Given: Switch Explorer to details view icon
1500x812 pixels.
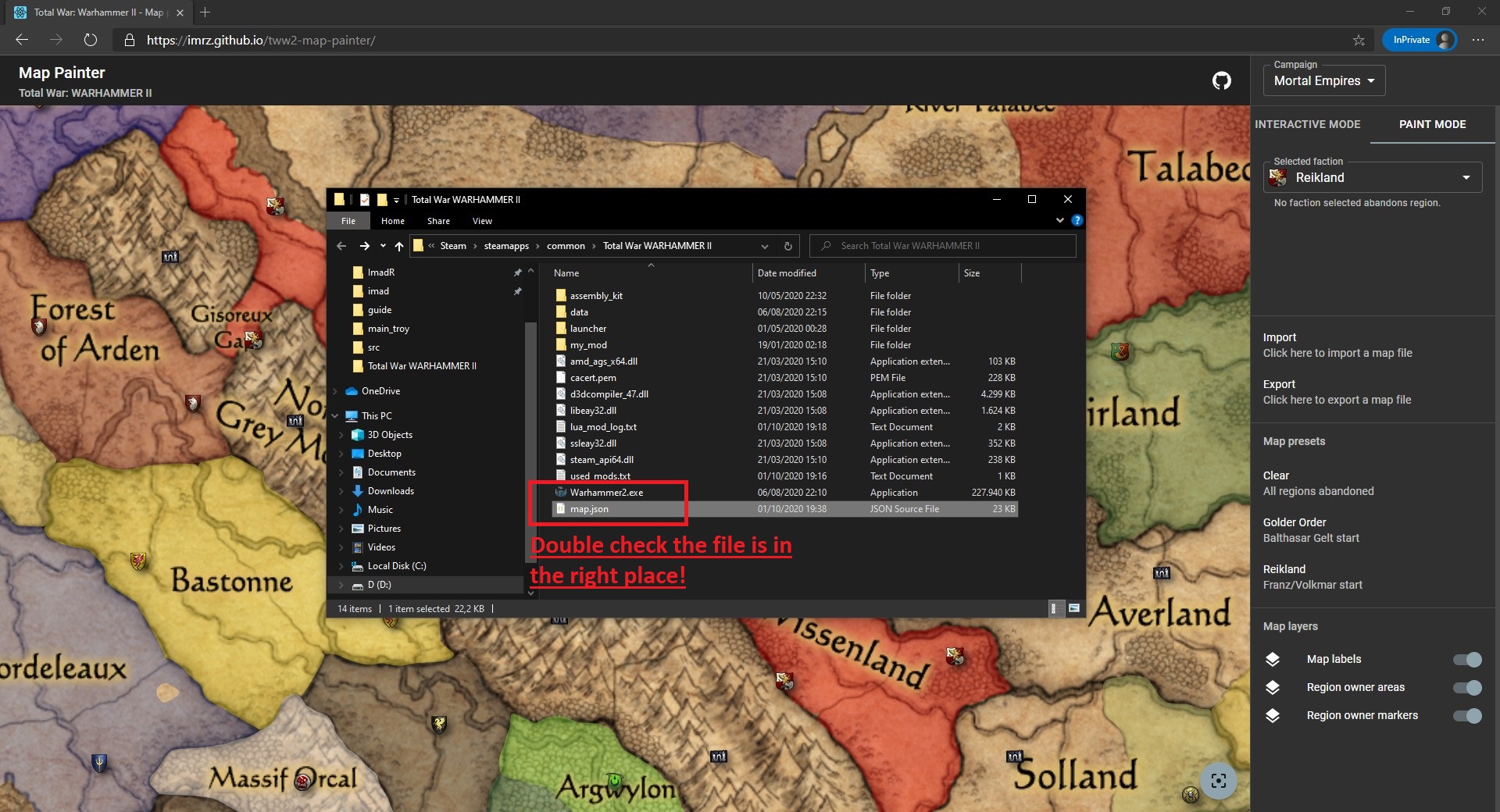Looking at the screenshot, I should pyautogui.click(x=1055, y=608).
